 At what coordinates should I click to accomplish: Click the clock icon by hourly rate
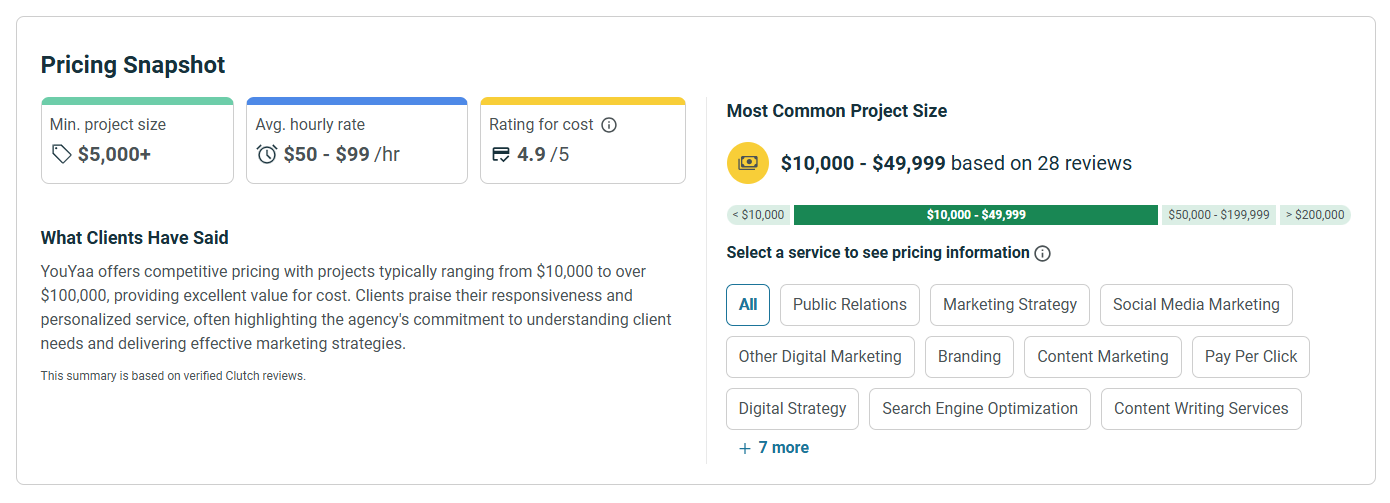(267, 154)
